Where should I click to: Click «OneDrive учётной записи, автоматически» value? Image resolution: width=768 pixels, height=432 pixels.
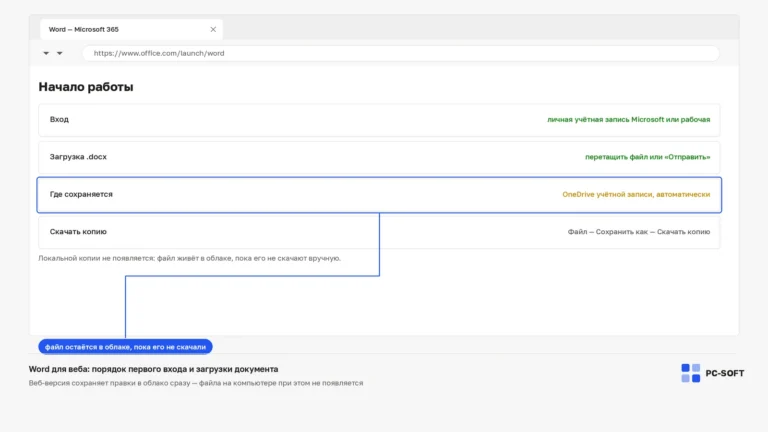pos(636,194)
